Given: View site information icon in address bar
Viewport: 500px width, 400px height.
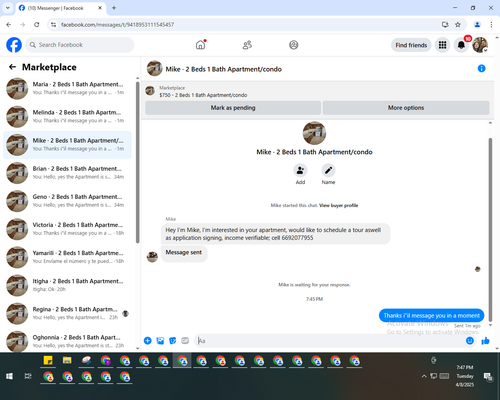Looking at the screenshot, I should pyautogui.click(x=53, y=24).
